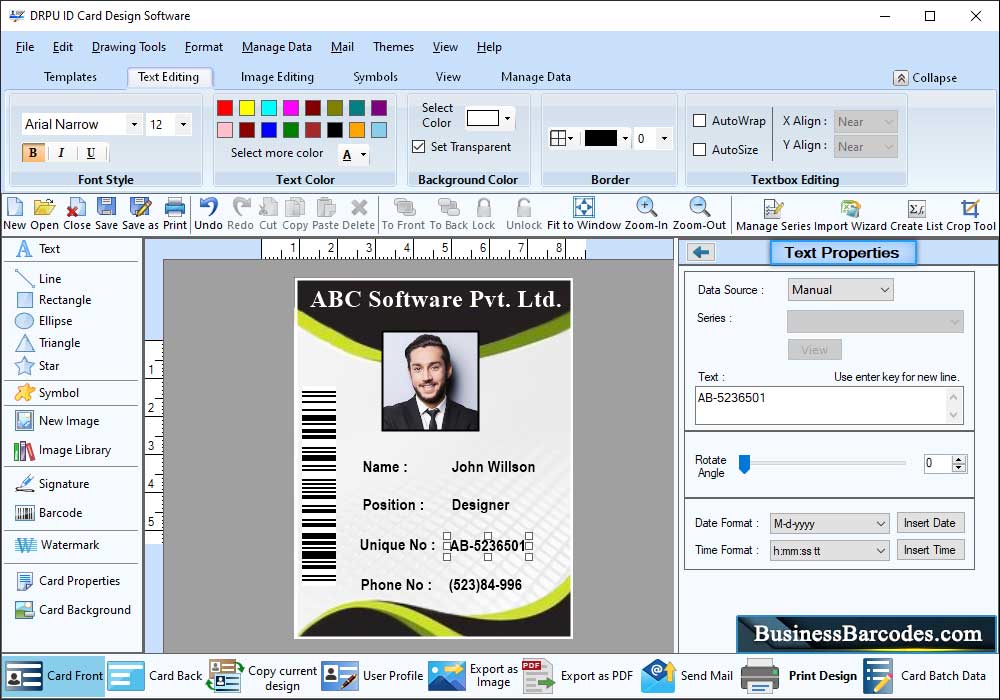Open the Arial Narrow font dropdown
This screenshot has height=700, width=1000.
click(134, 124)
